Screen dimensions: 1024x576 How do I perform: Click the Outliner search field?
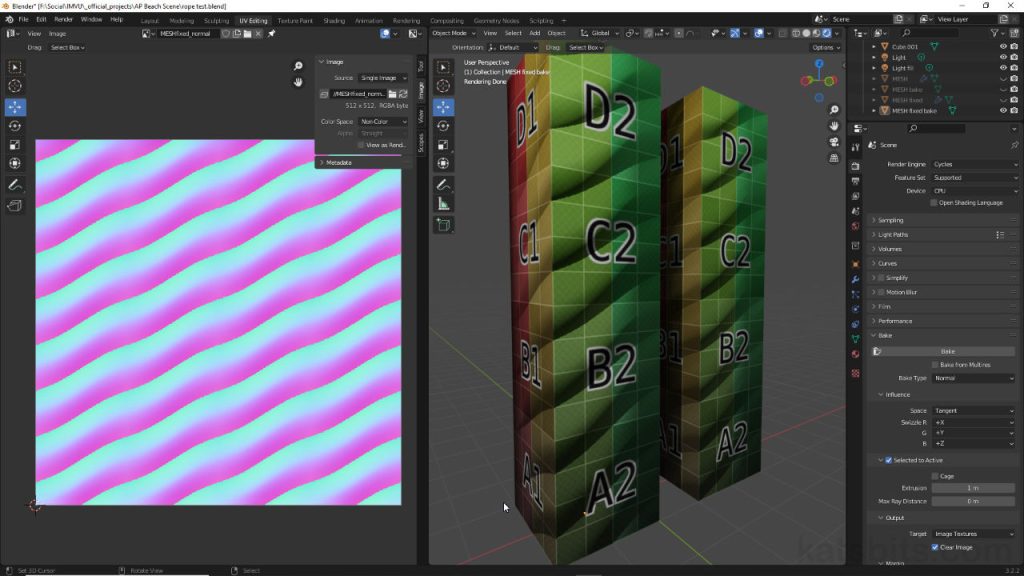click(930, 33)
